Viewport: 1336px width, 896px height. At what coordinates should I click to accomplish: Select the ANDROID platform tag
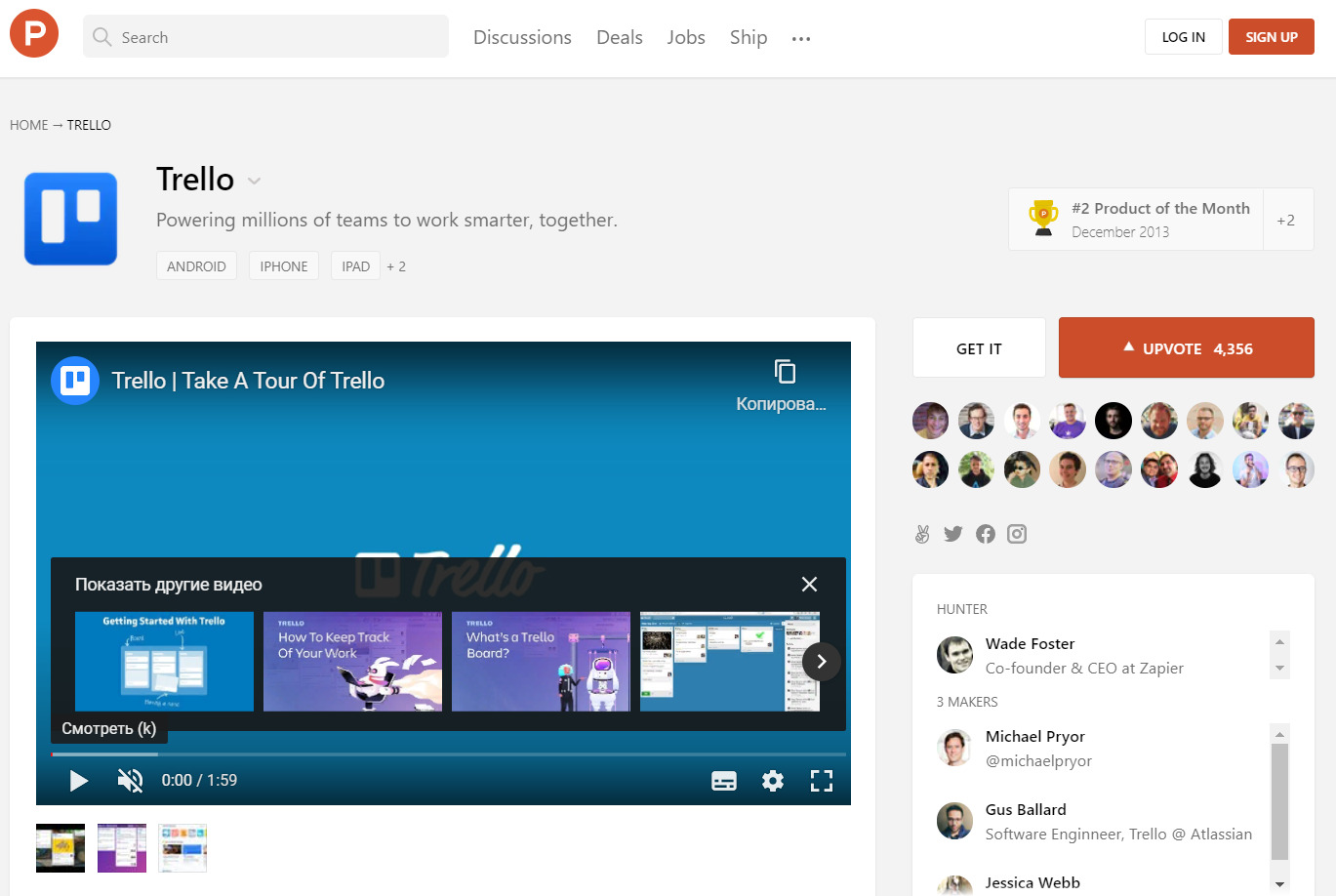(196, 265)
